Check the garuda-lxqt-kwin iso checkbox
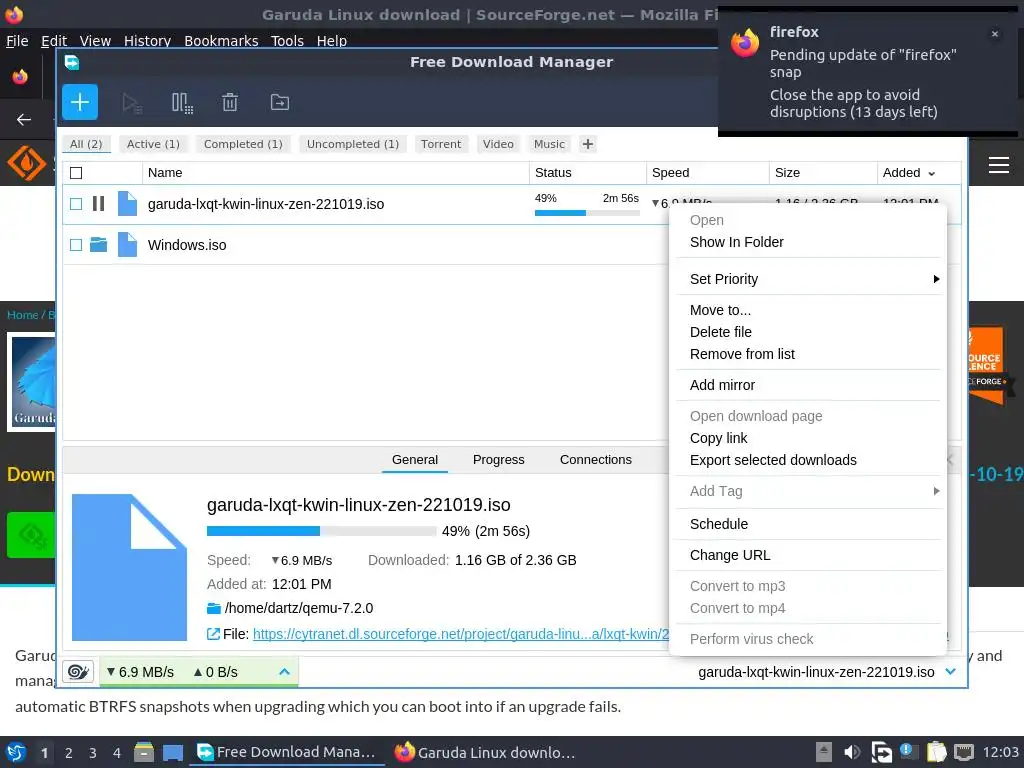Image resolution: width=1024 pixels, height=768 pixels. tap(76, 204)
